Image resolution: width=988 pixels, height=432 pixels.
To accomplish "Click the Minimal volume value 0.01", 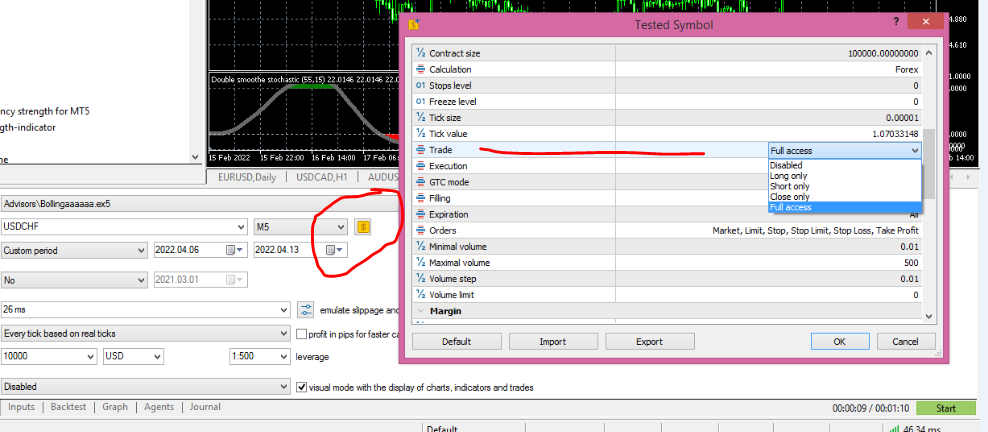I will tap(910, 247).
